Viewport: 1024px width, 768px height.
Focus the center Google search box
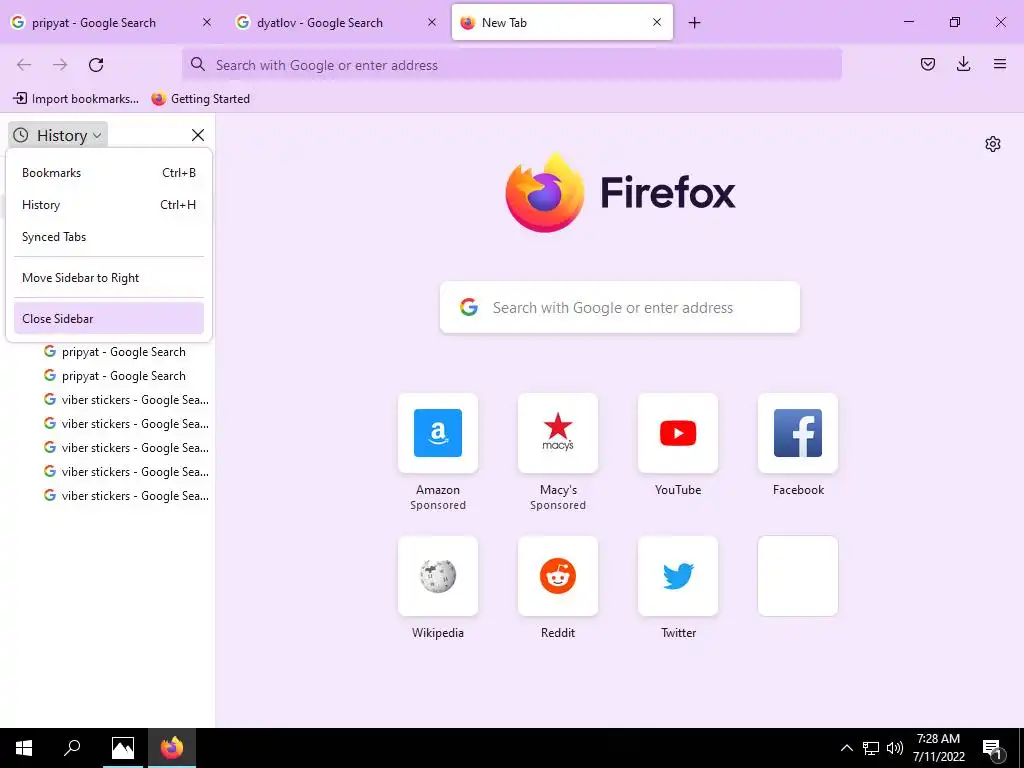620,308
